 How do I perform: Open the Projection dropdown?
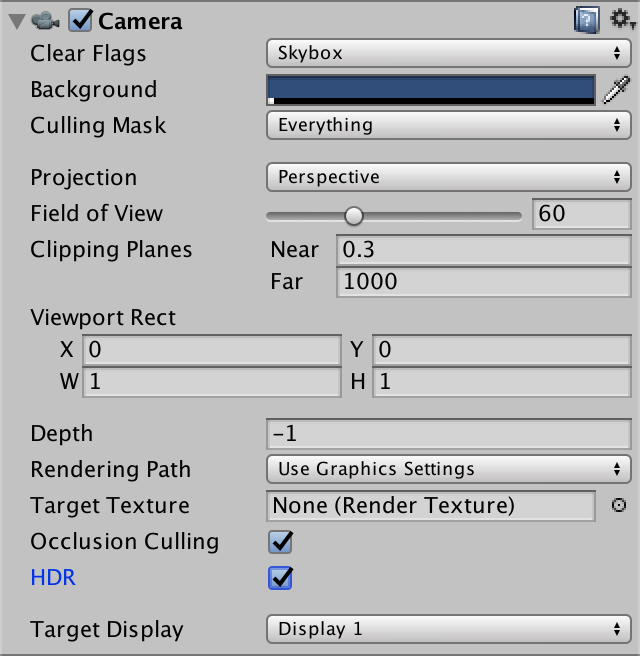[x=448, y=177]
